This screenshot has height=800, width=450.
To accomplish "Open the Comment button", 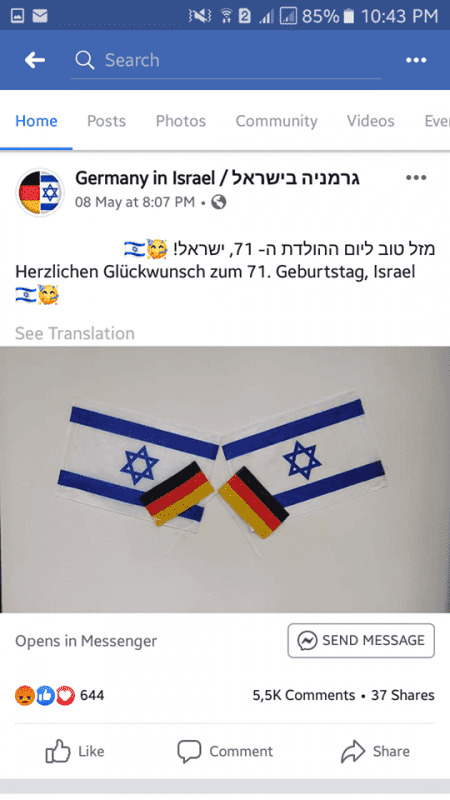I will point(225,751).
